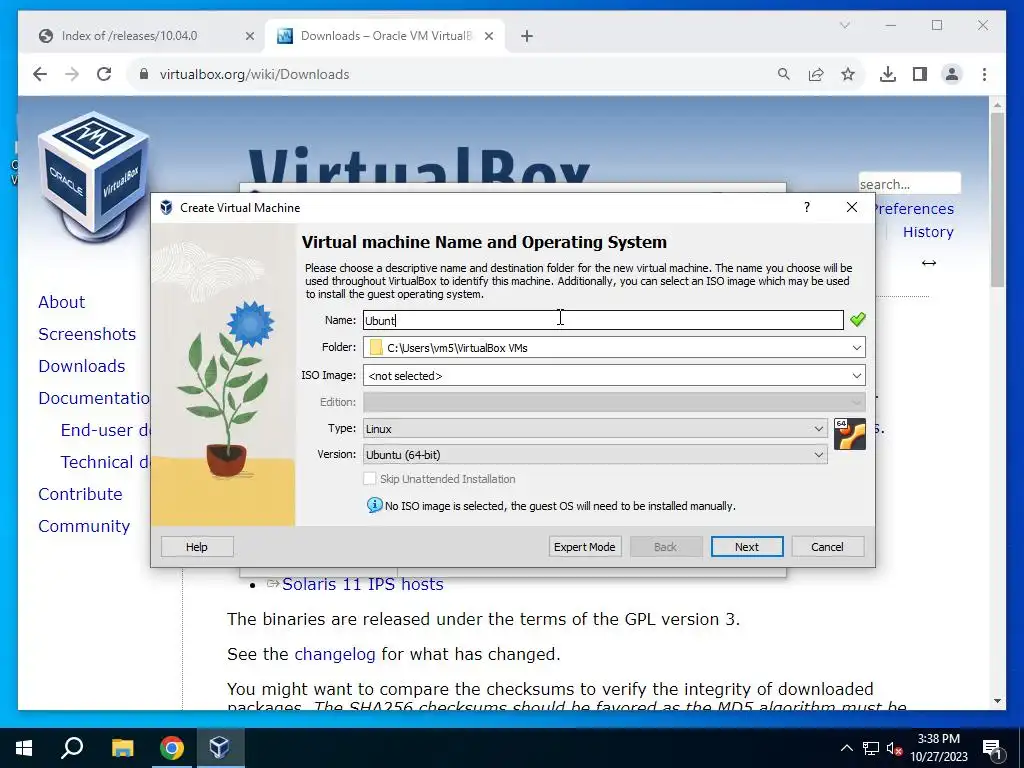Image resolution: width=1024 pixels, height=768 pixels.
Task: Click the share page icon
Action: tap(816, 74)
